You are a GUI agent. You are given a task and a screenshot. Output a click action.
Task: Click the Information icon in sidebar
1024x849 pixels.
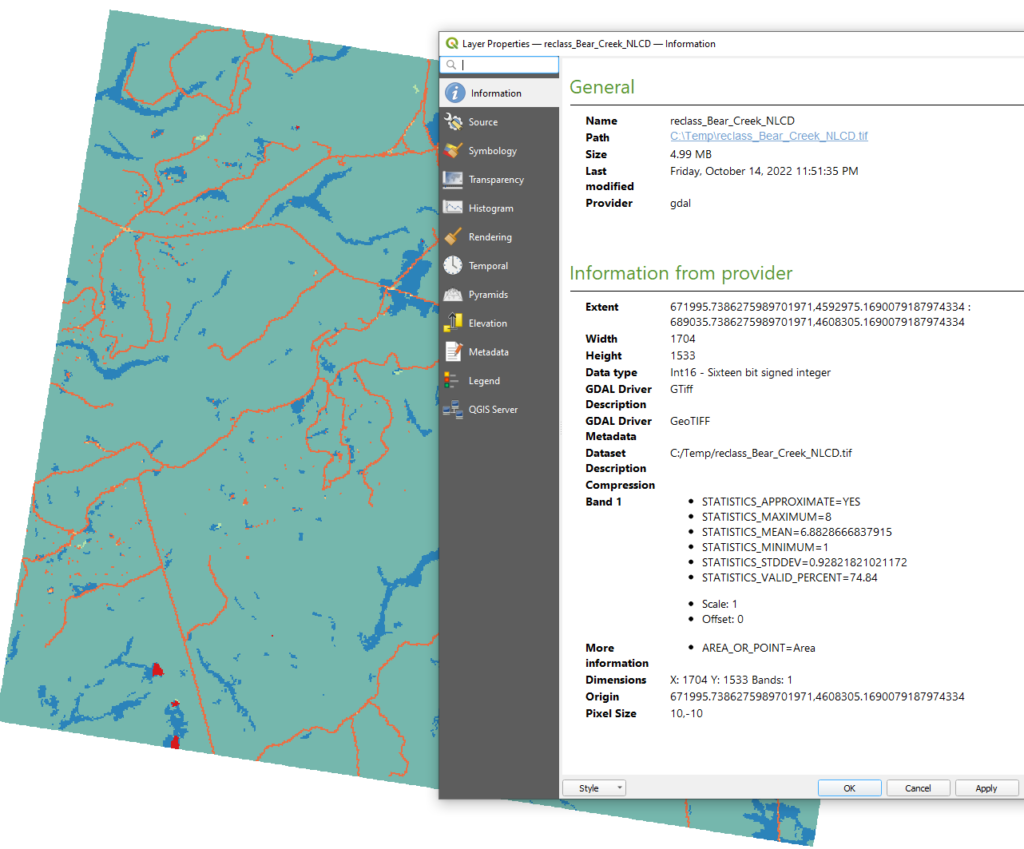point(455,93)
